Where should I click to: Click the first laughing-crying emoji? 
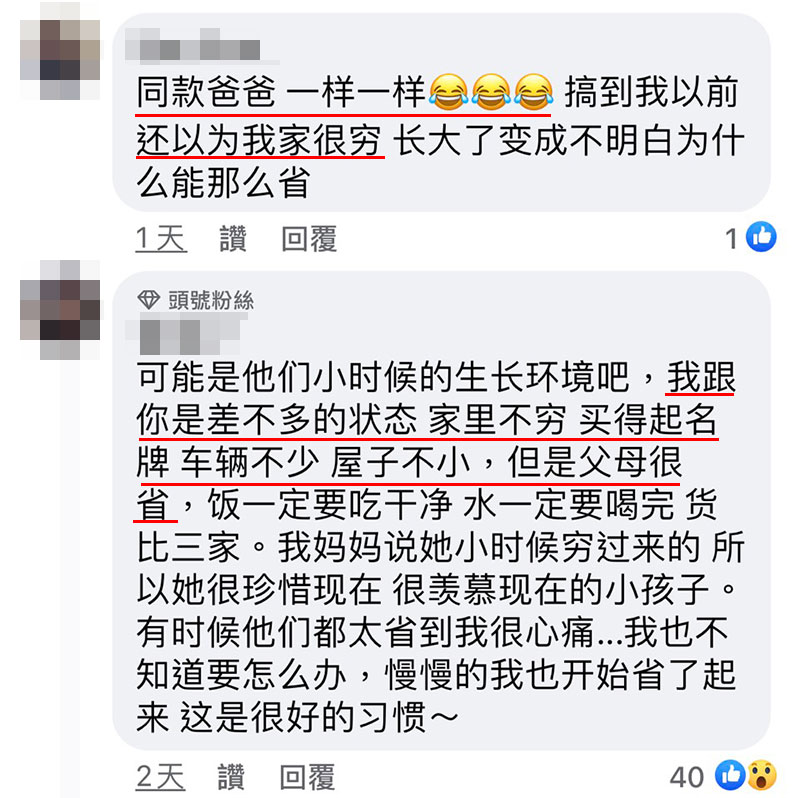click(x=448, y=92)
